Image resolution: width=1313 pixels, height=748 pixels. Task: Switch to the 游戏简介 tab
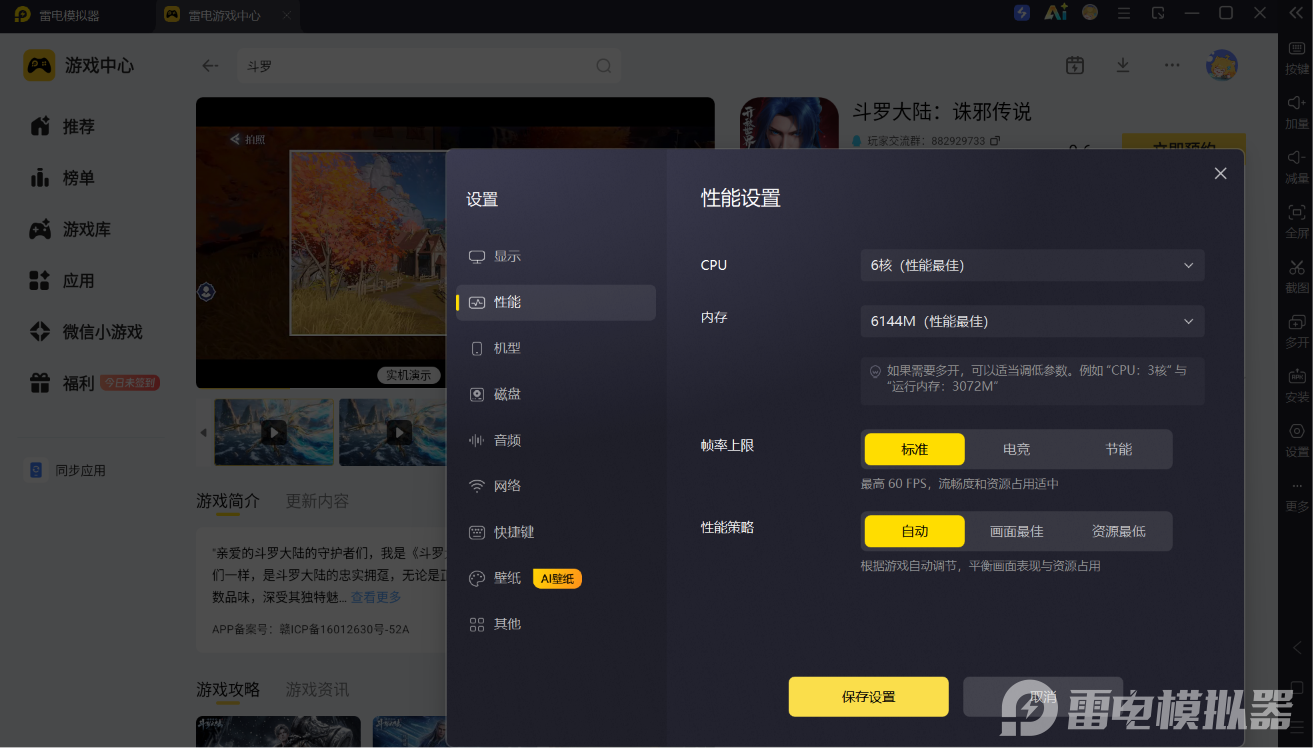228,501
